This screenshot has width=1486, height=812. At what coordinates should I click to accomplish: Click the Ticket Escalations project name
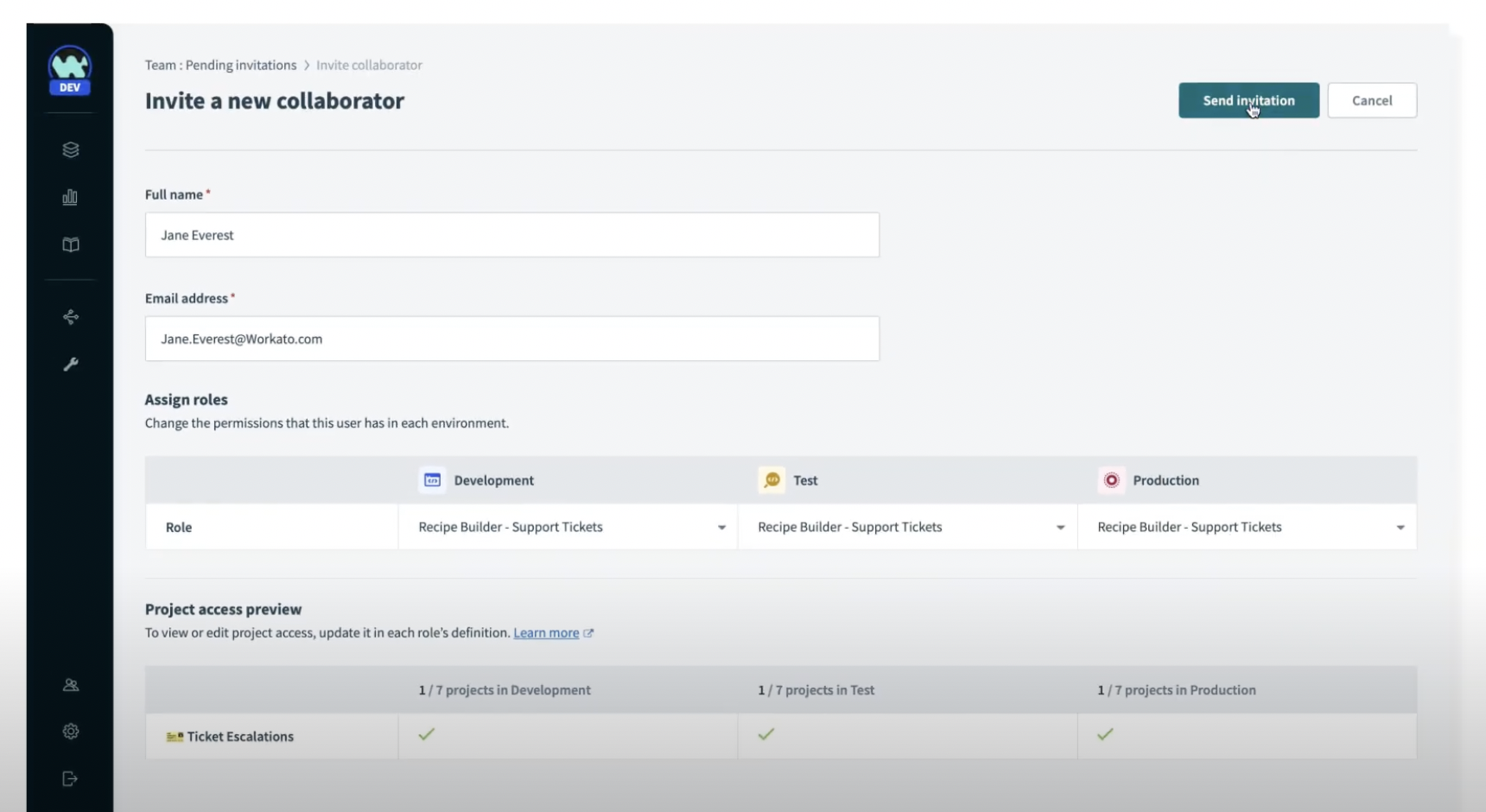pos(240,737)
